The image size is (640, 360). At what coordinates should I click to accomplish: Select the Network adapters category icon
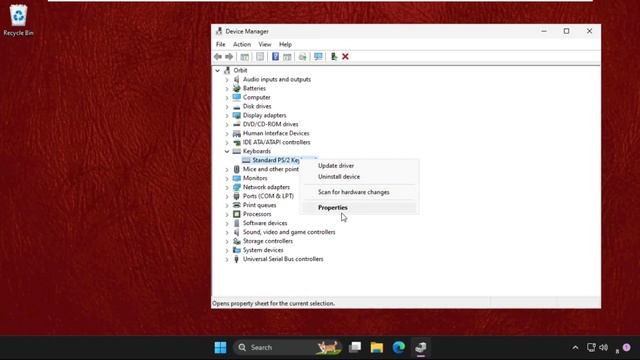tap(236, 187)
